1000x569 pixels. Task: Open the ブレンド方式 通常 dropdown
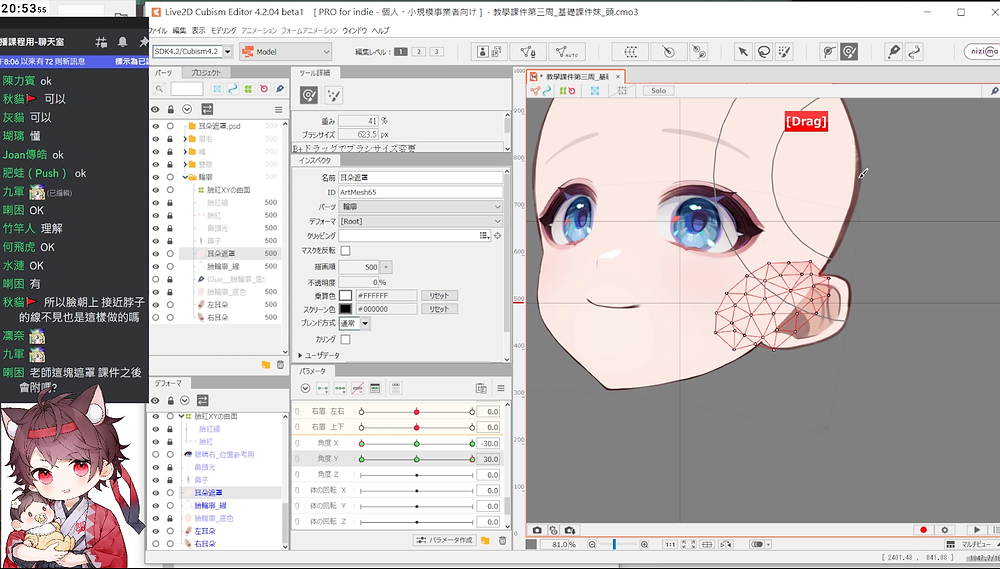coord(355,323)
